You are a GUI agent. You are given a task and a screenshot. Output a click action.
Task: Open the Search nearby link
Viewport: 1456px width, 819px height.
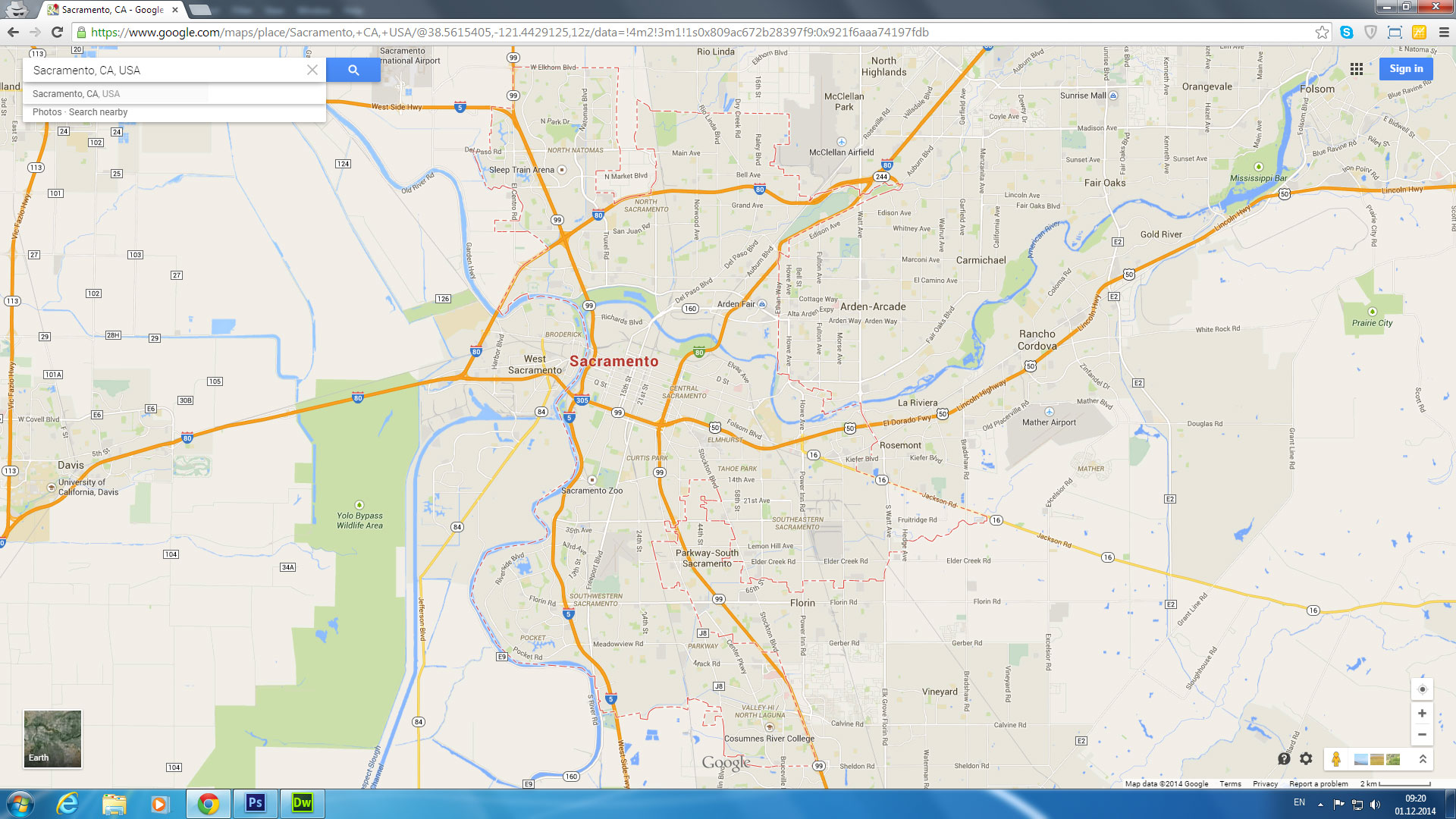[x=98, y=112]
